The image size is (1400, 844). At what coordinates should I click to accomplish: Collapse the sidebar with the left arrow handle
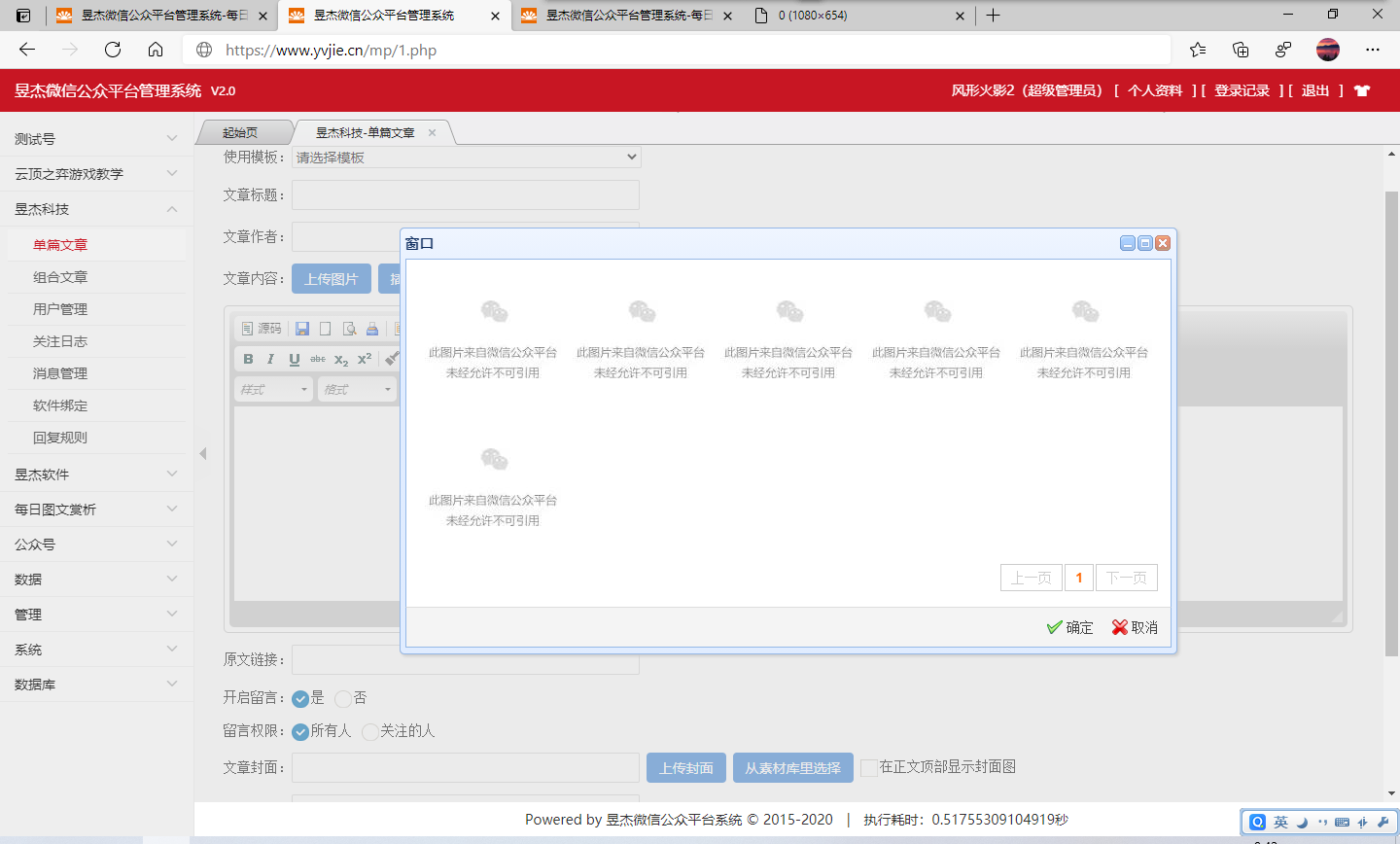point(203,453)
